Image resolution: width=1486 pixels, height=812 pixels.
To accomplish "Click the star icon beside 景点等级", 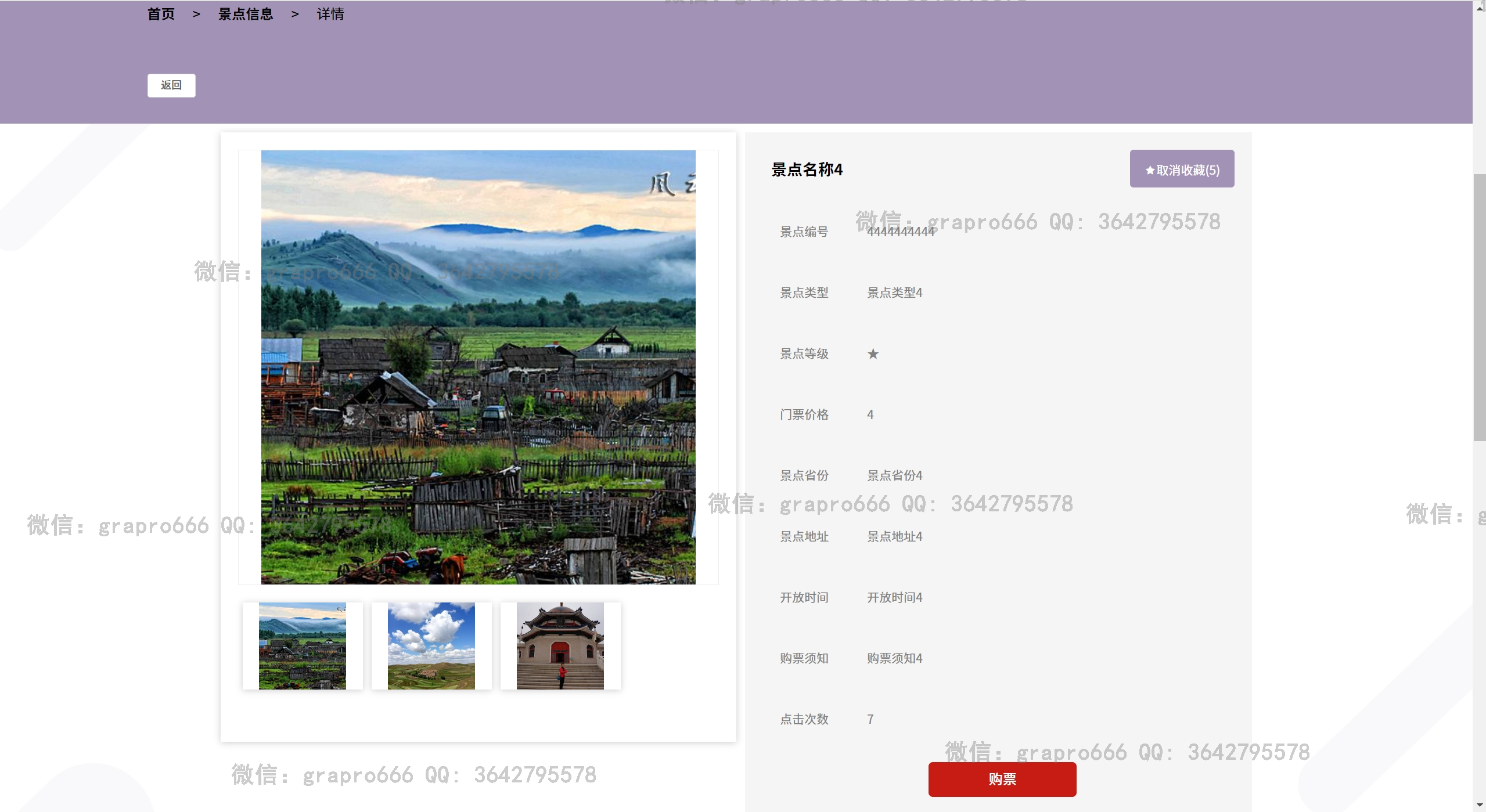I will click(x=872, y=354).
